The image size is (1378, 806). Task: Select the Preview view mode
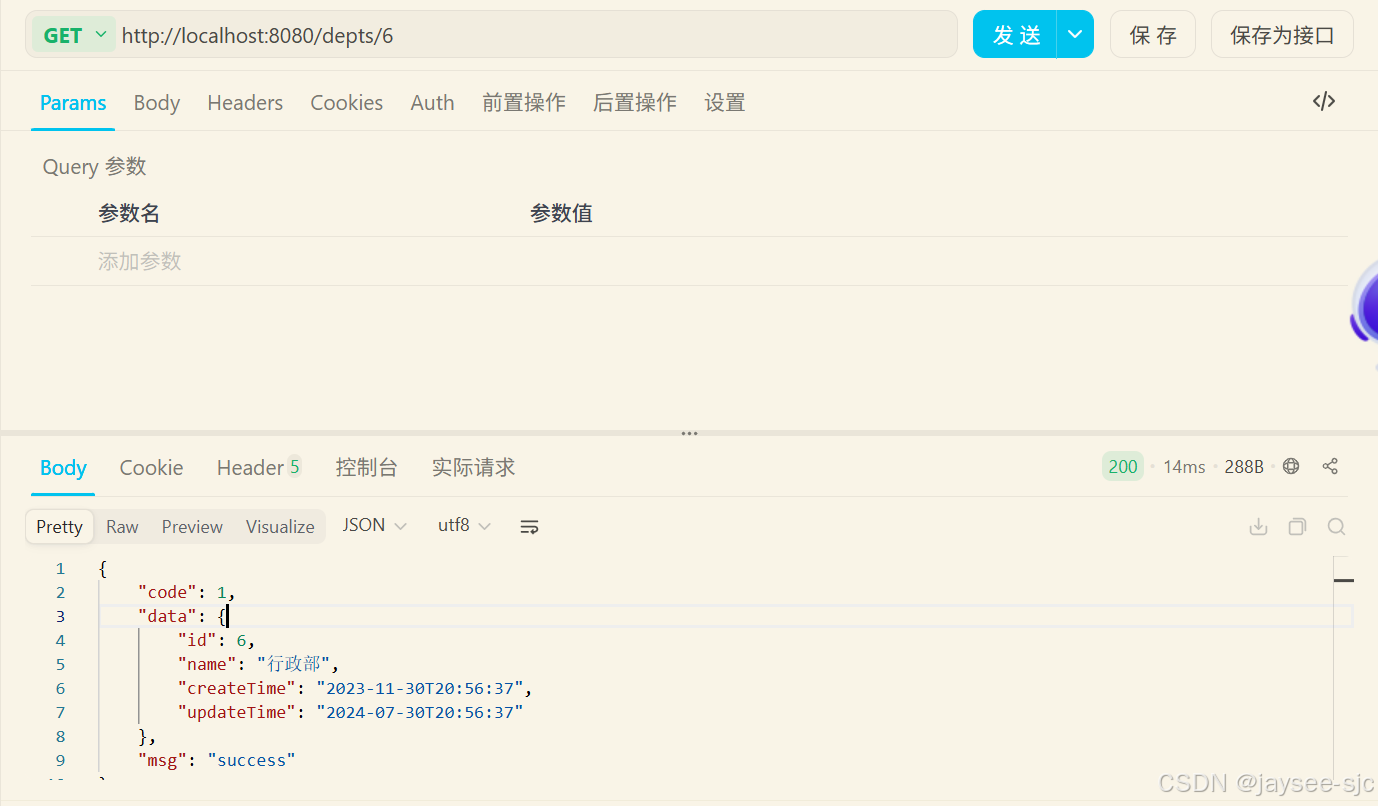click(x=192, y=527)
